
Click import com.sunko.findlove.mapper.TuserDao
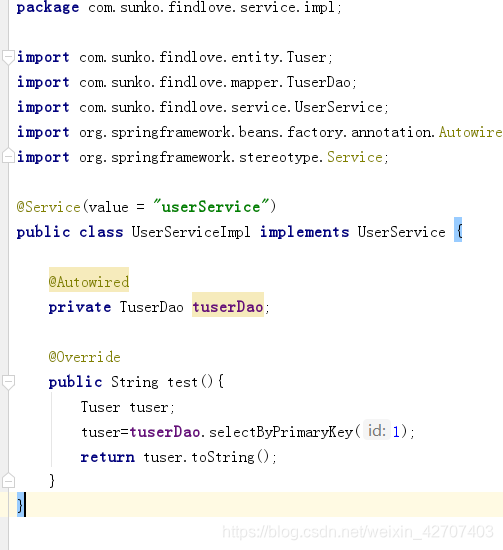(186, 82)
